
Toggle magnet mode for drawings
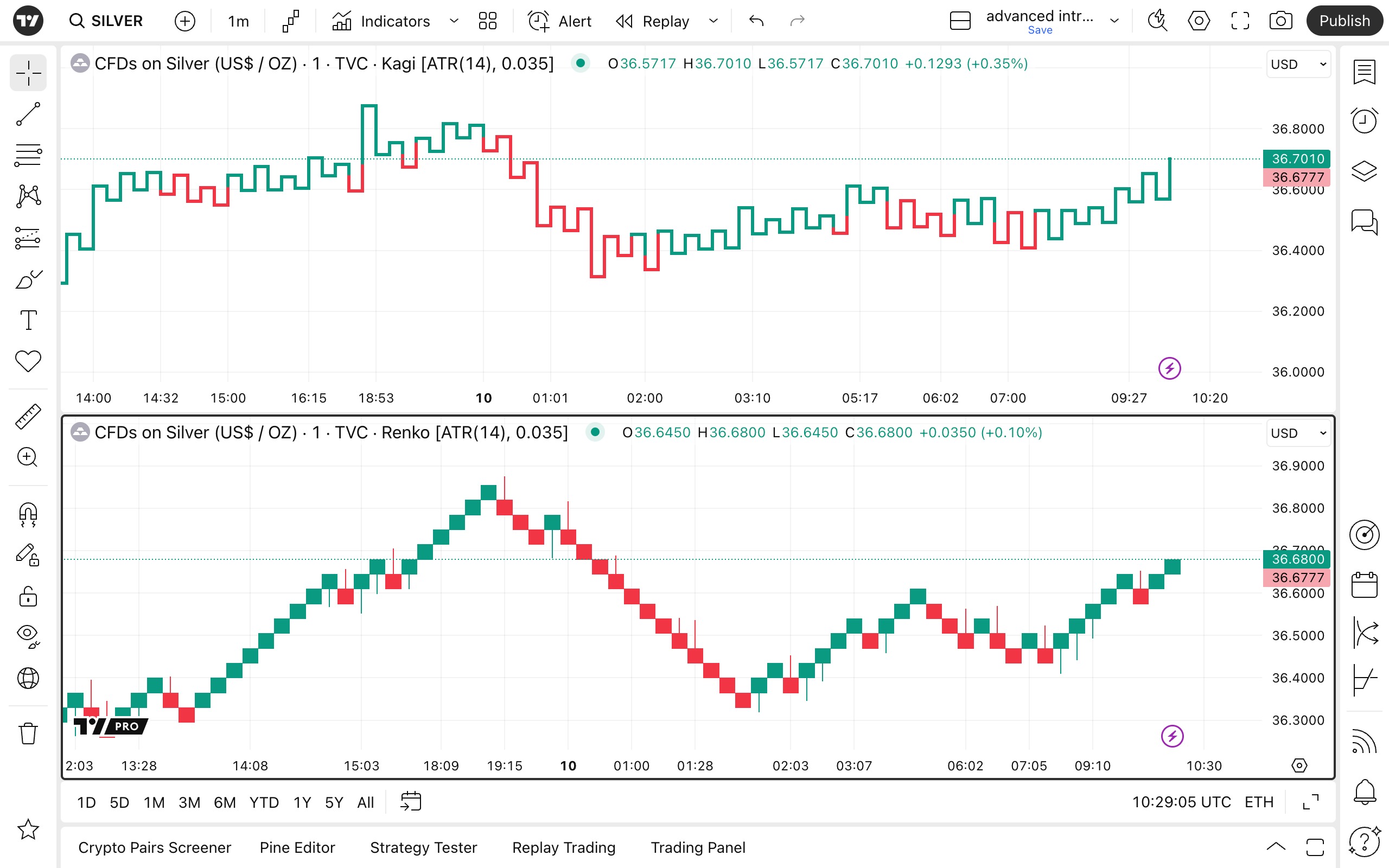coord(28,514)
